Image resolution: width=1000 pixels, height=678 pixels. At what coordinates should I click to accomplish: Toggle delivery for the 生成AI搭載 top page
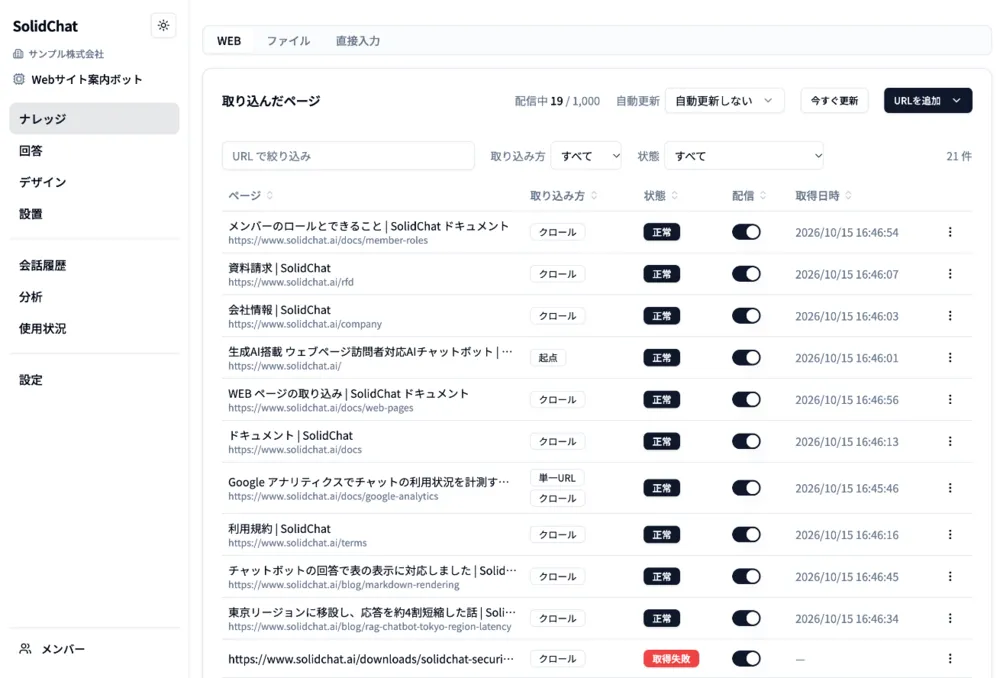coord(746,358)
